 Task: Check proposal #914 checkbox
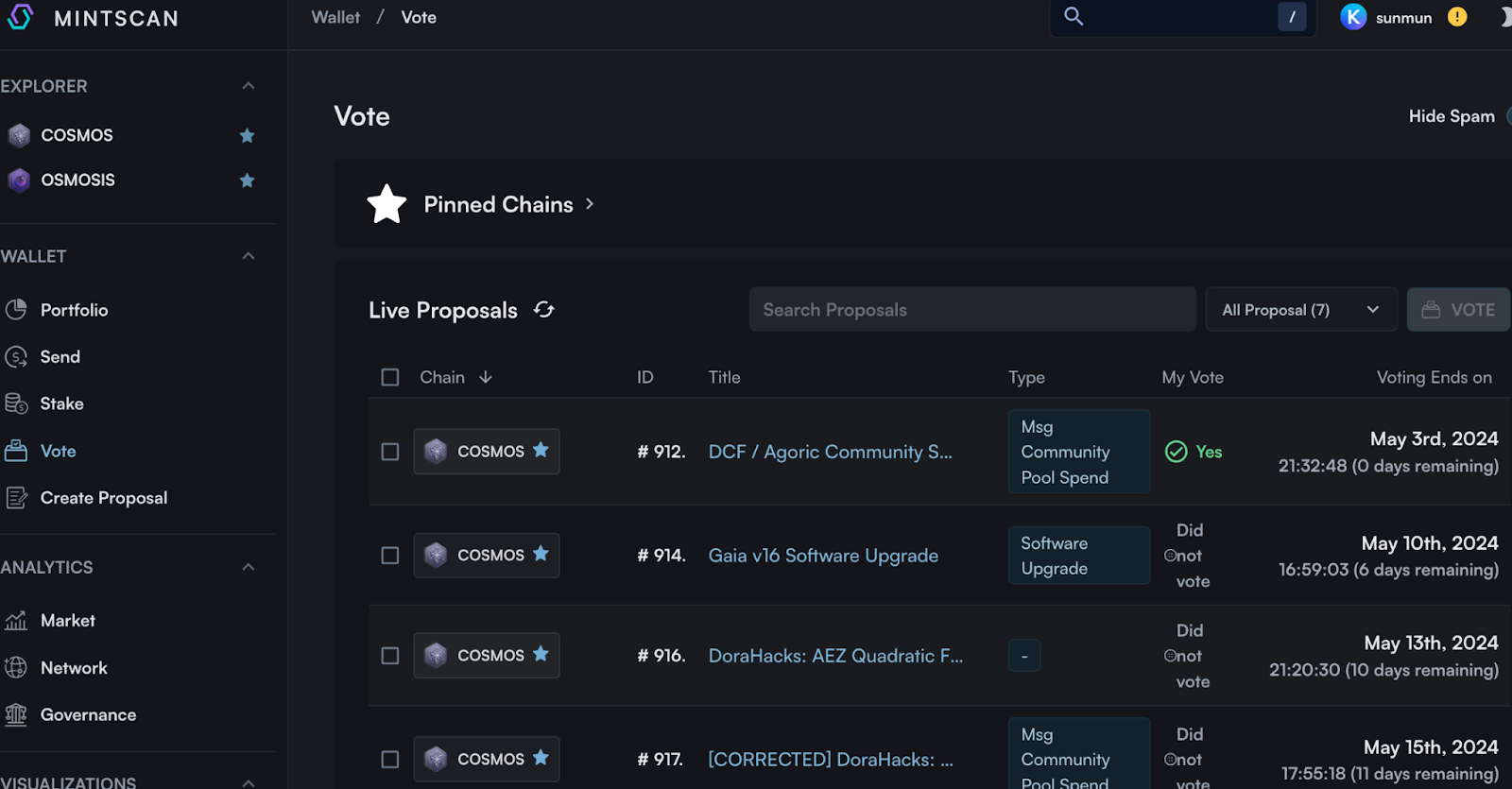click(x=390, y=556)
